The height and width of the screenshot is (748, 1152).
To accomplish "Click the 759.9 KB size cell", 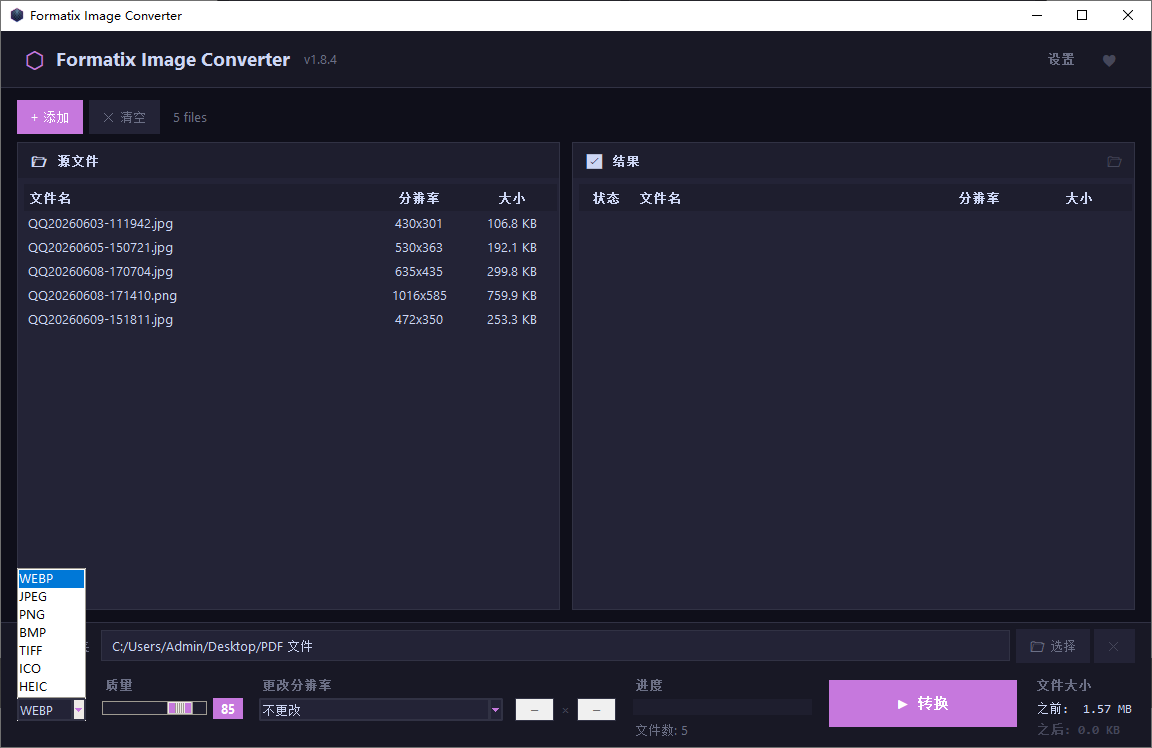I will click(511, 295).
